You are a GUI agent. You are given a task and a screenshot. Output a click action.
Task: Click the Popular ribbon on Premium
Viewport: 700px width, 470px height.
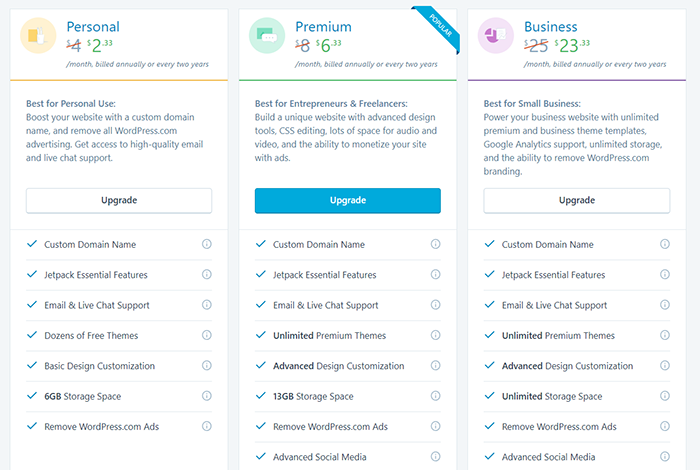tap(438, 28)
